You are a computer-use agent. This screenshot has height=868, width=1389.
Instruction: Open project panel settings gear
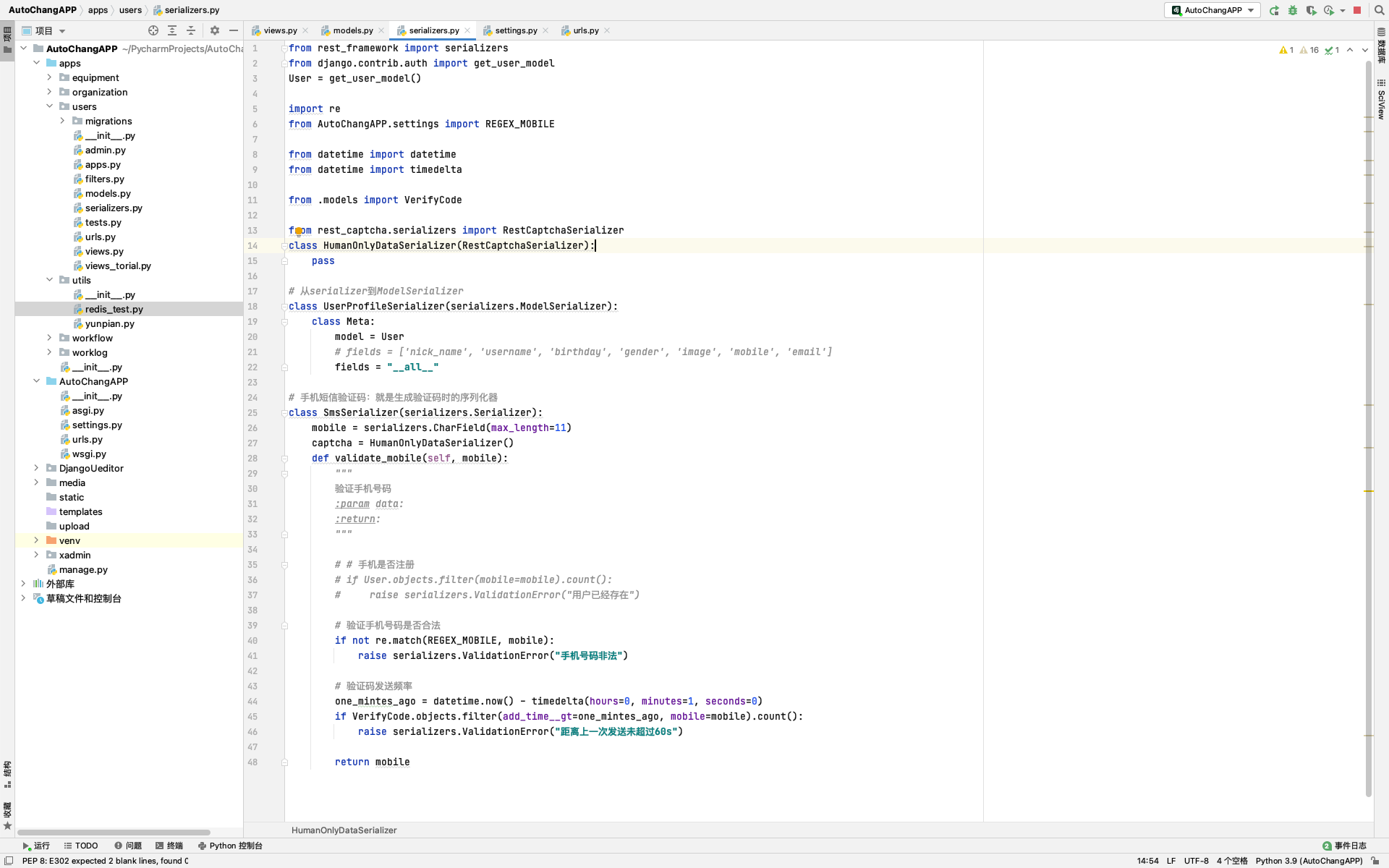click(x=215, y=30)
